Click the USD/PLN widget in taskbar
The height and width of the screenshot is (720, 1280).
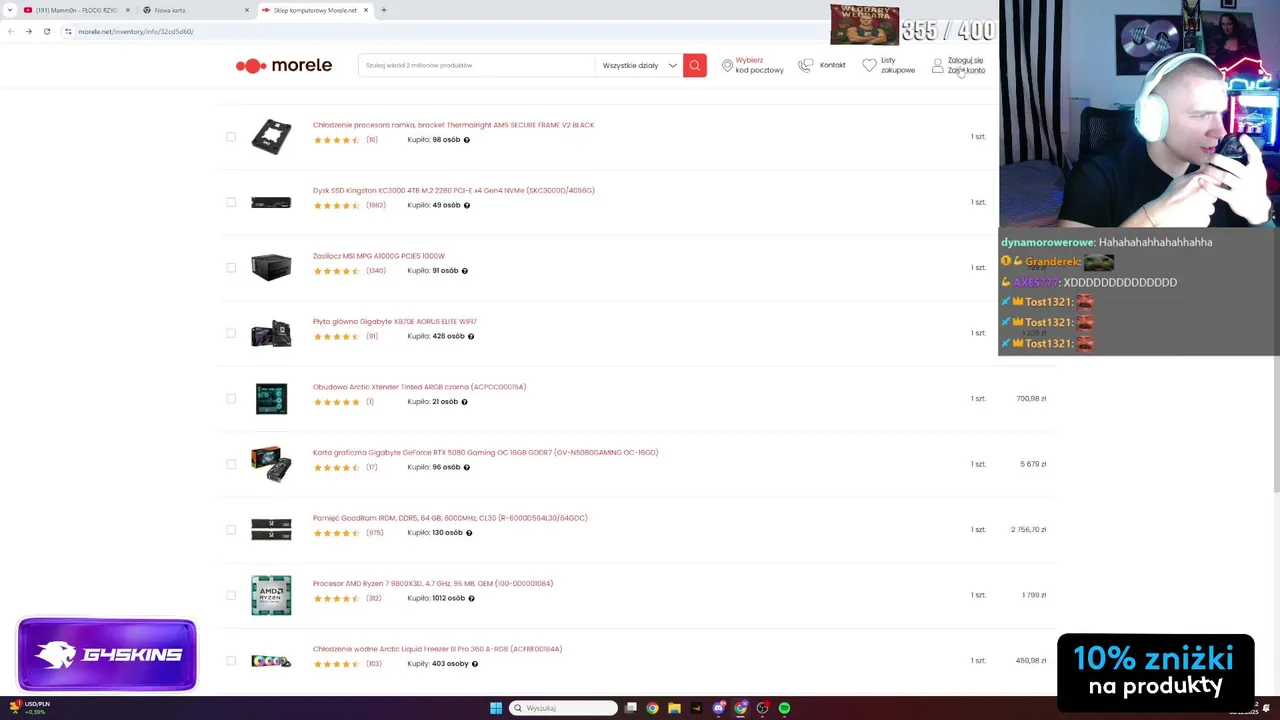tap(30, 707)
